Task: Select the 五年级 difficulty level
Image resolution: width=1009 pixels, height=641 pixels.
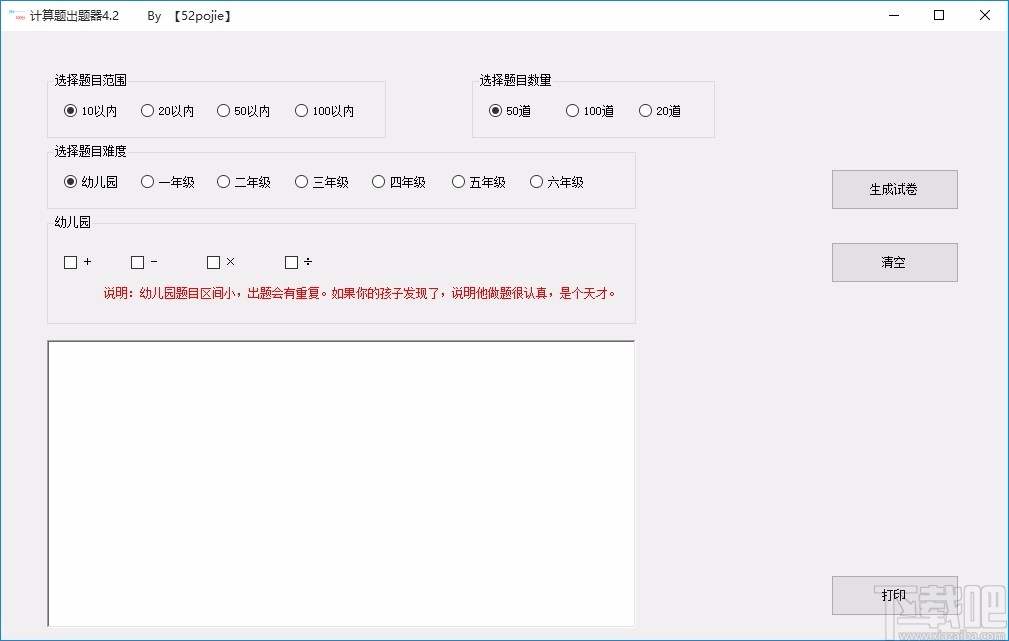Action: 457,182
